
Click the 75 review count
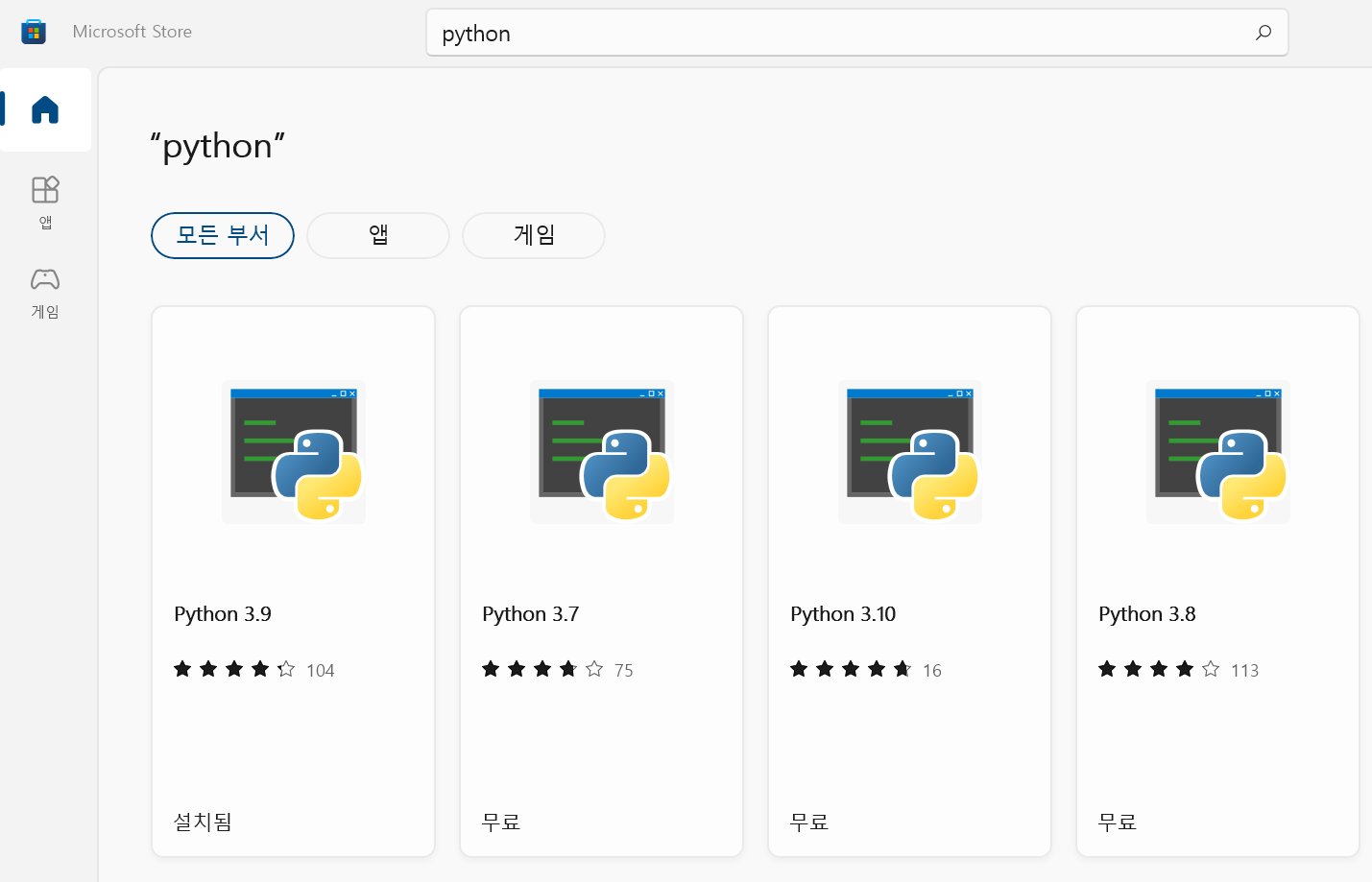tap(624, 670)
